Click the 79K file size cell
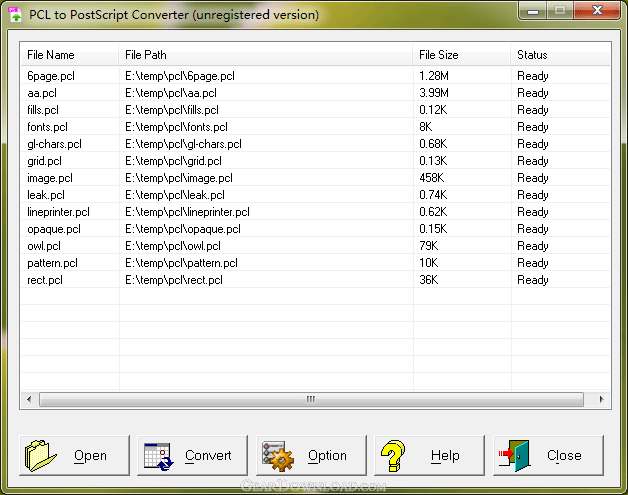Viewport: 628px width, 495px height. (x=429, y=246)
